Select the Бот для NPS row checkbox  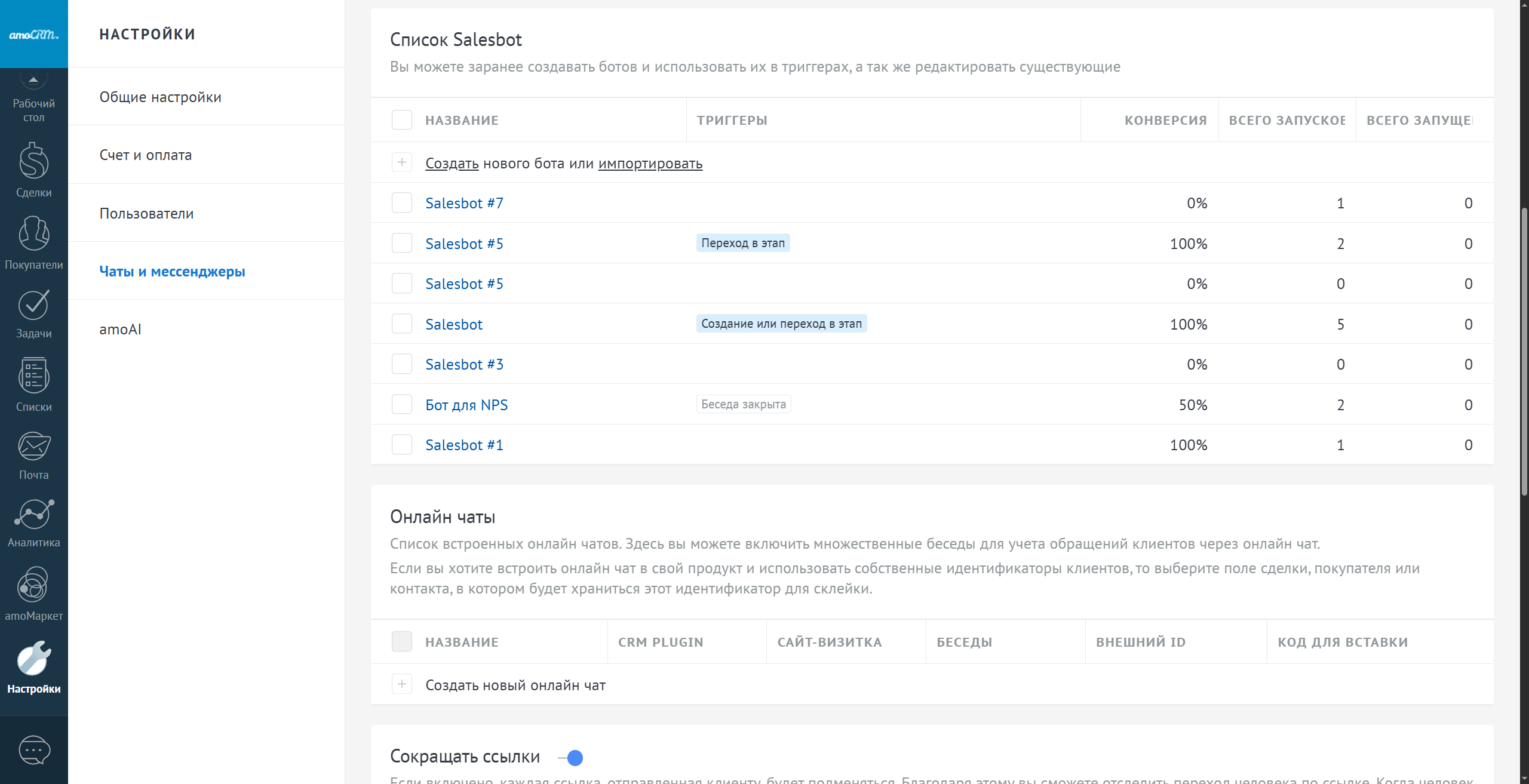click(x=402, y=405)
